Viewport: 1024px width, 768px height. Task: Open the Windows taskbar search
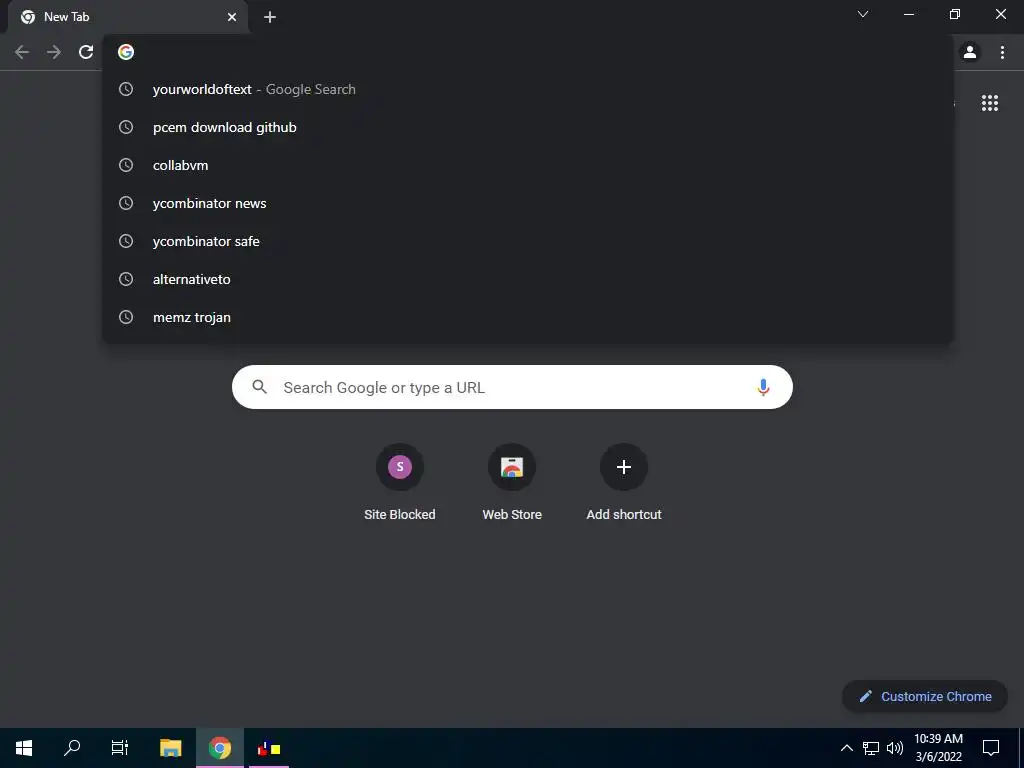[72, 748]
